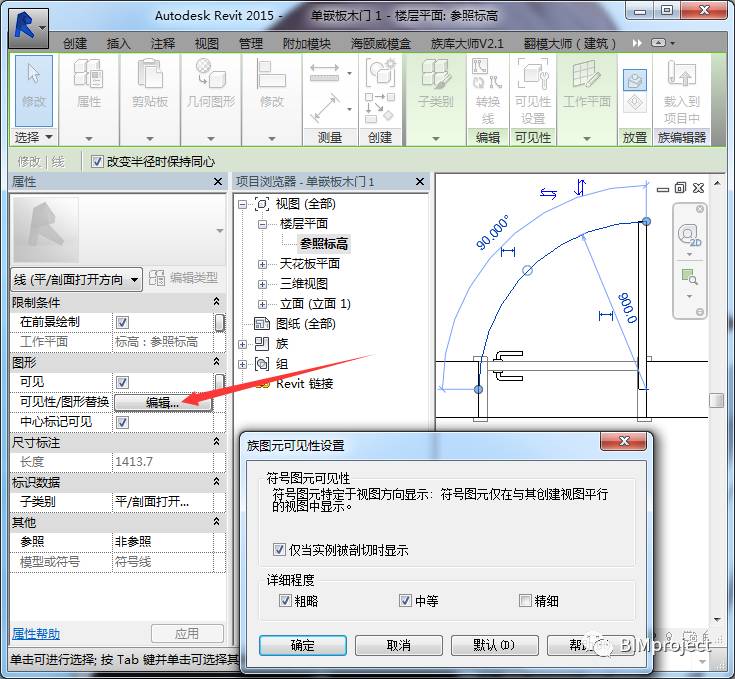Toggle show only when instance is cut

point(279,549)
